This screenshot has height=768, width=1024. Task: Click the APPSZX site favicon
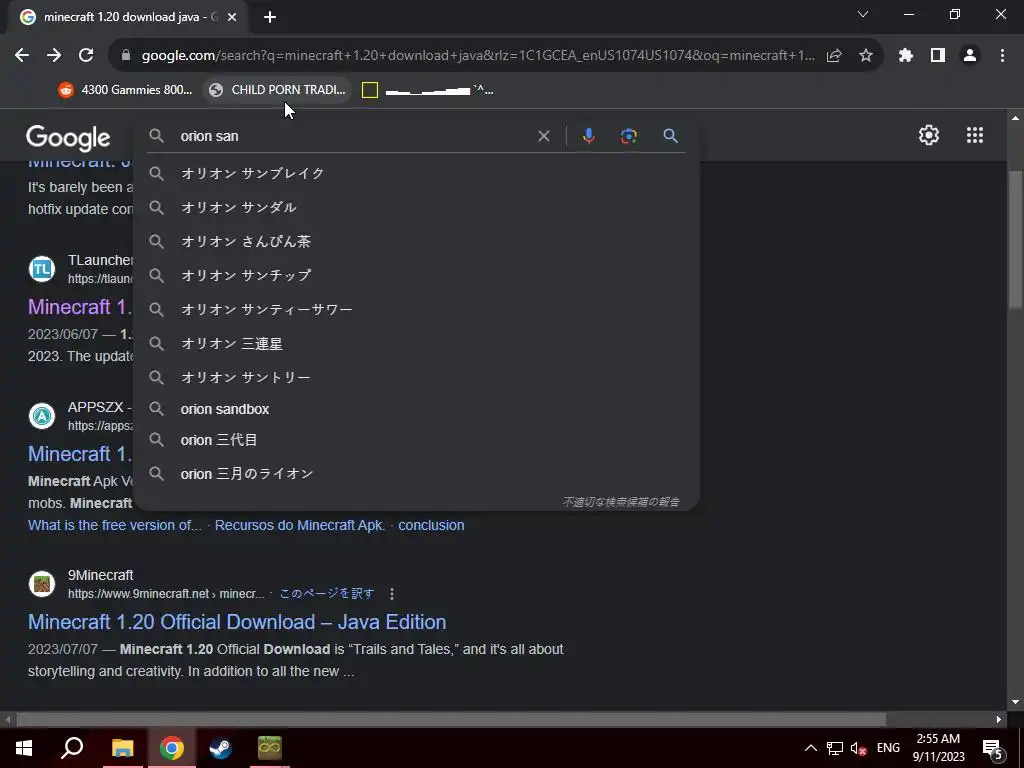coord(42,416)
